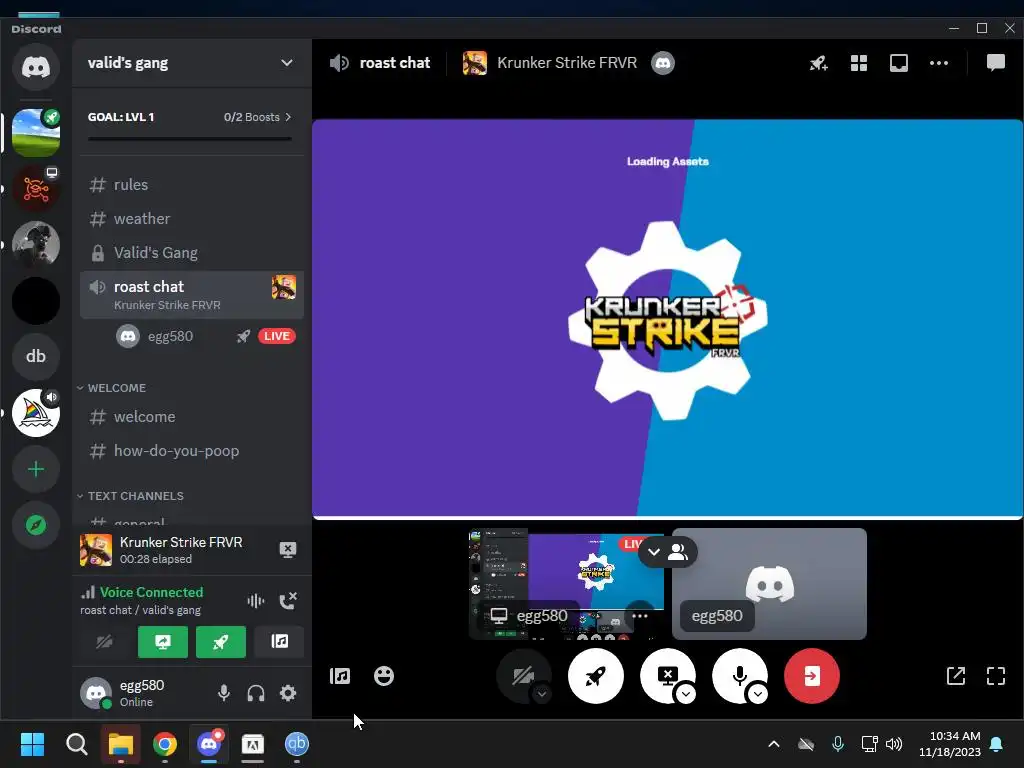Toggle noise suppression waveform icon
This screenshot has width=1024, height=768.
[256, 601]
